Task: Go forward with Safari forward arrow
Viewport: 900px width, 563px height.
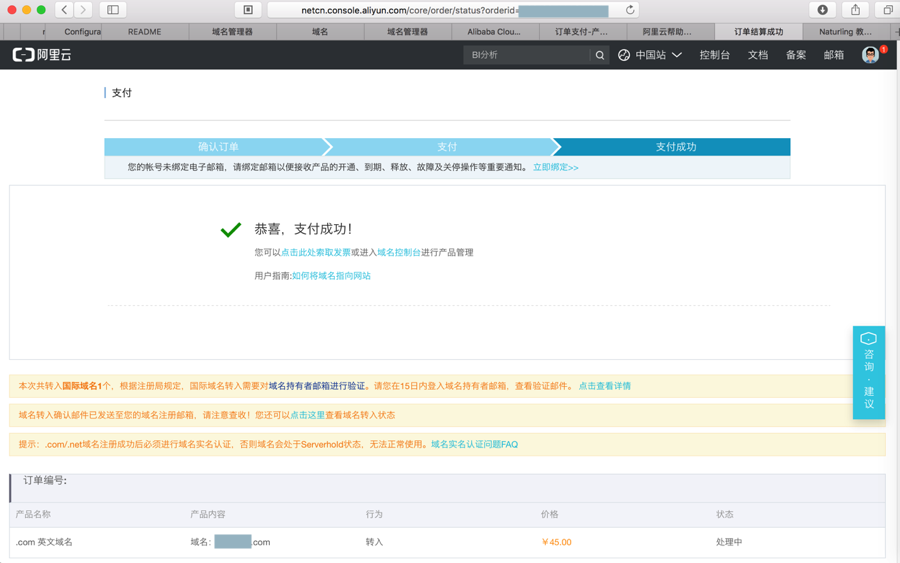Action: coord(83,10)
